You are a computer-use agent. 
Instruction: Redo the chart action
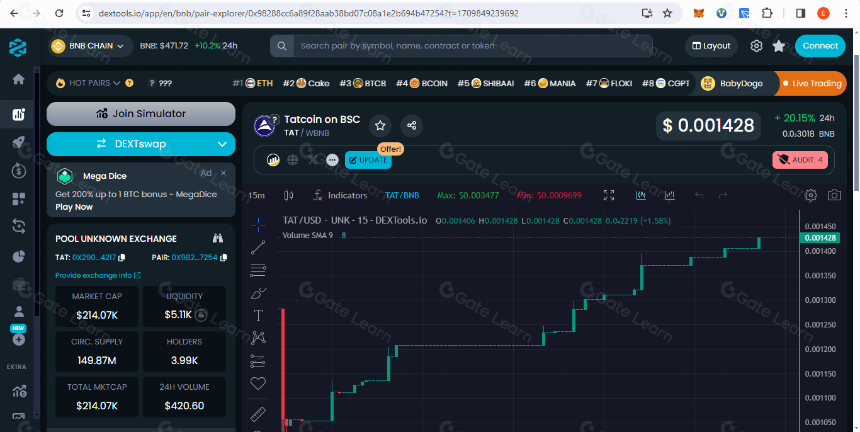pos(723,195)
